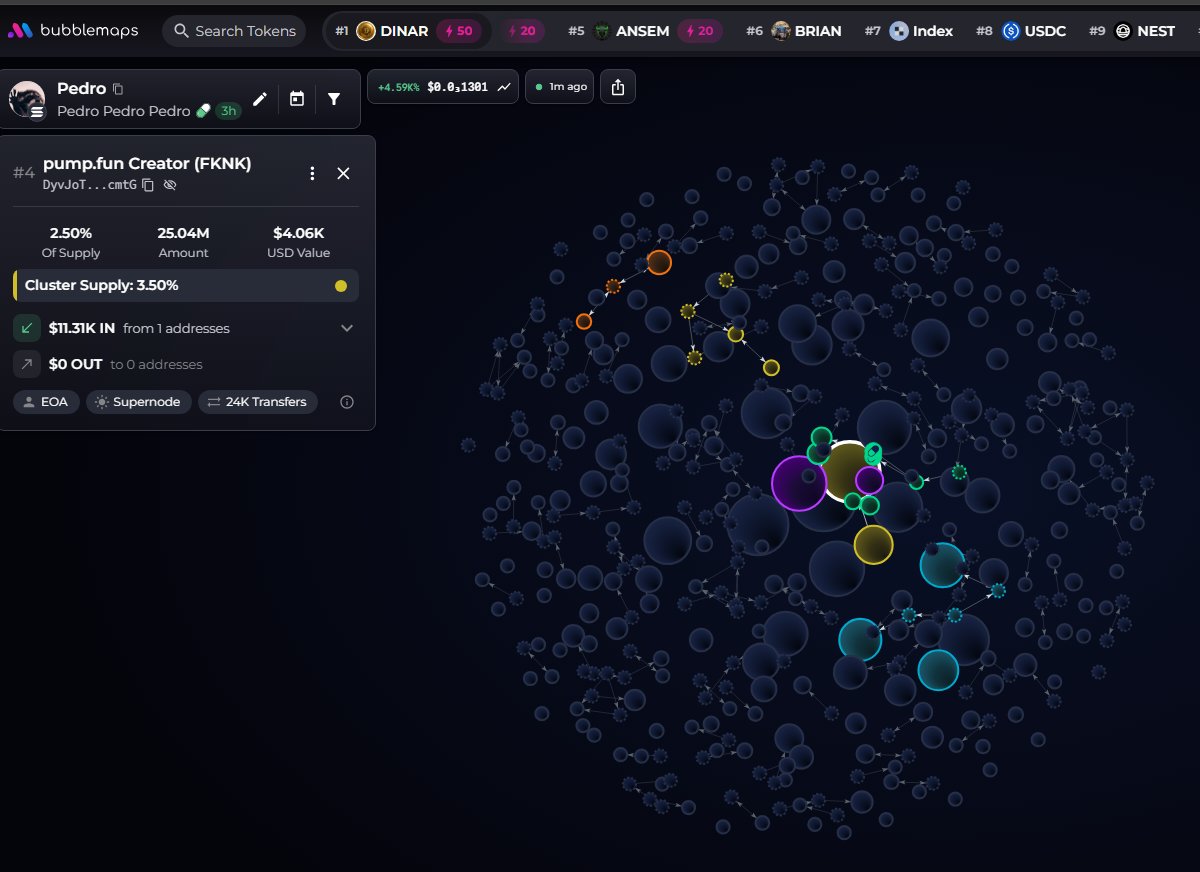Click the 3h token age badge
Viewport: 1200px width, 872px height.
pos(228,111)
